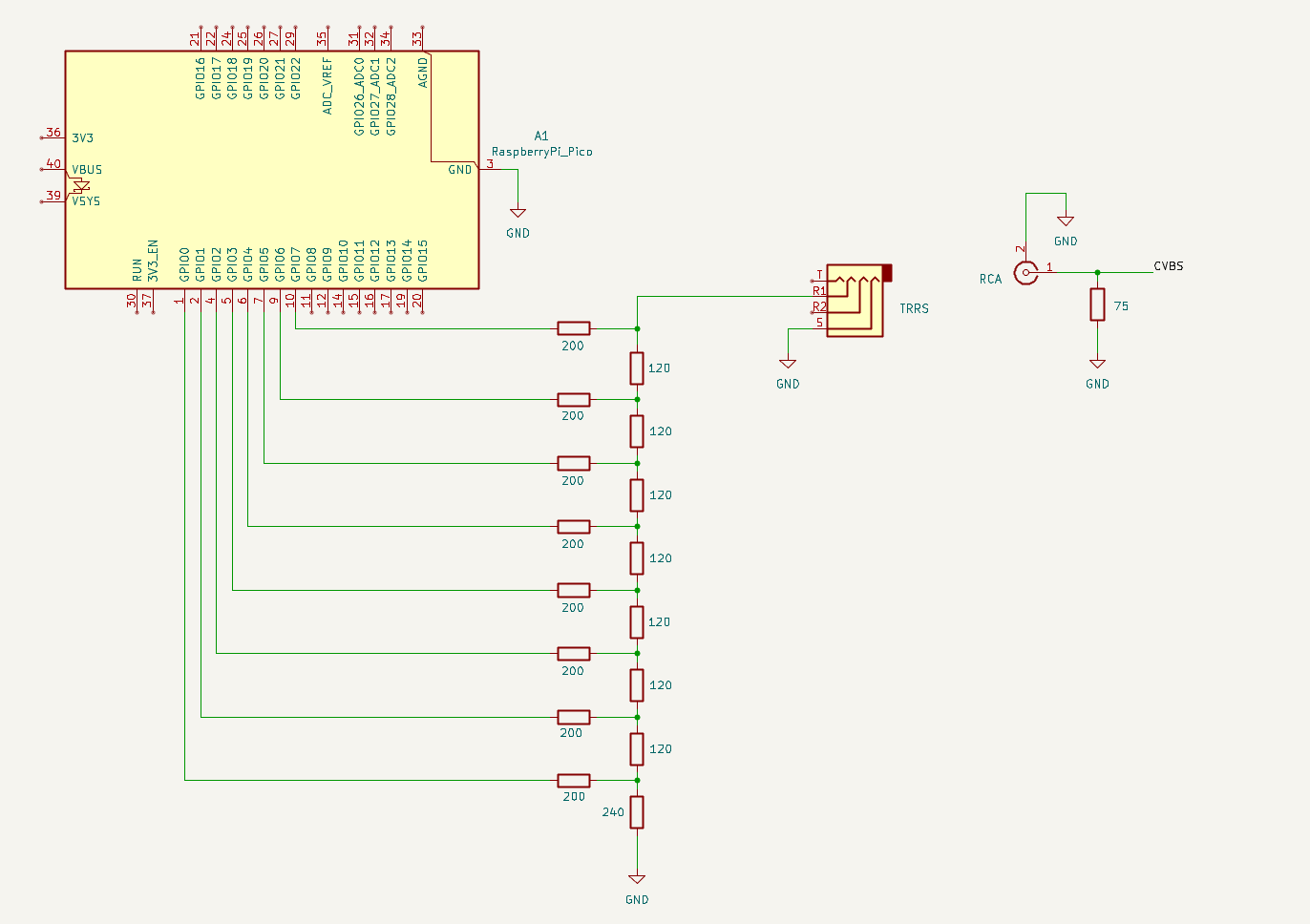This screenshot has width=1310, height=924.
Task: Click the RaspberryPi_Pico value label
Action: 540,151
